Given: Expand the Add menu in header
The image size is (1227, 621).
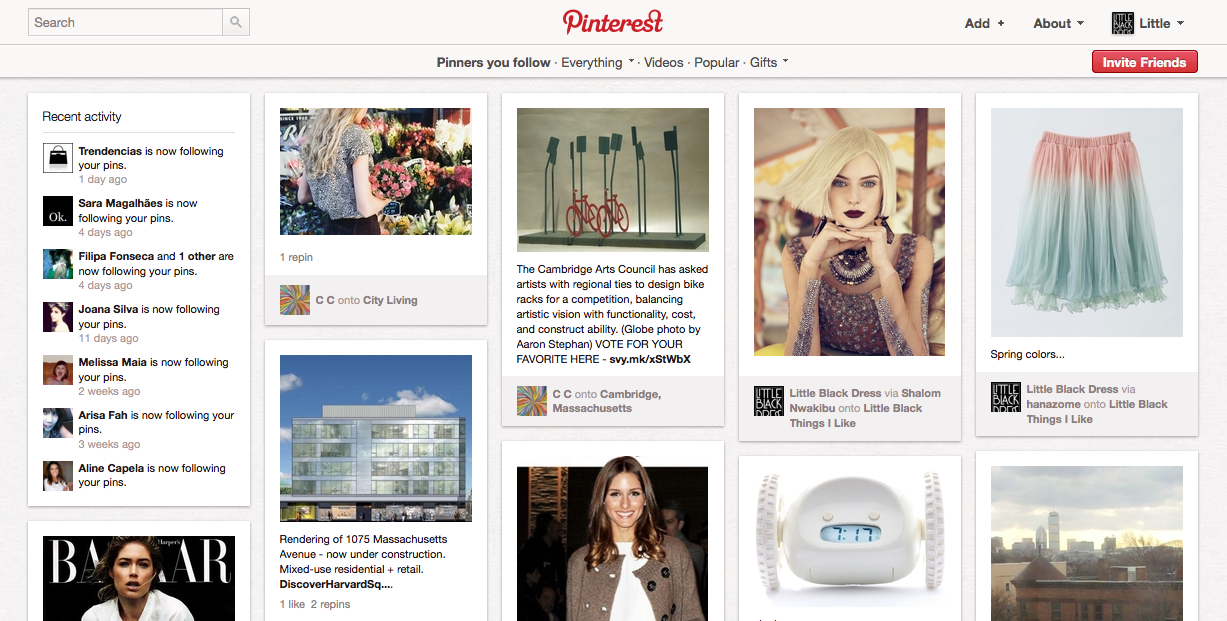Looking at the screenshot, I should click(x=984, y=23).
